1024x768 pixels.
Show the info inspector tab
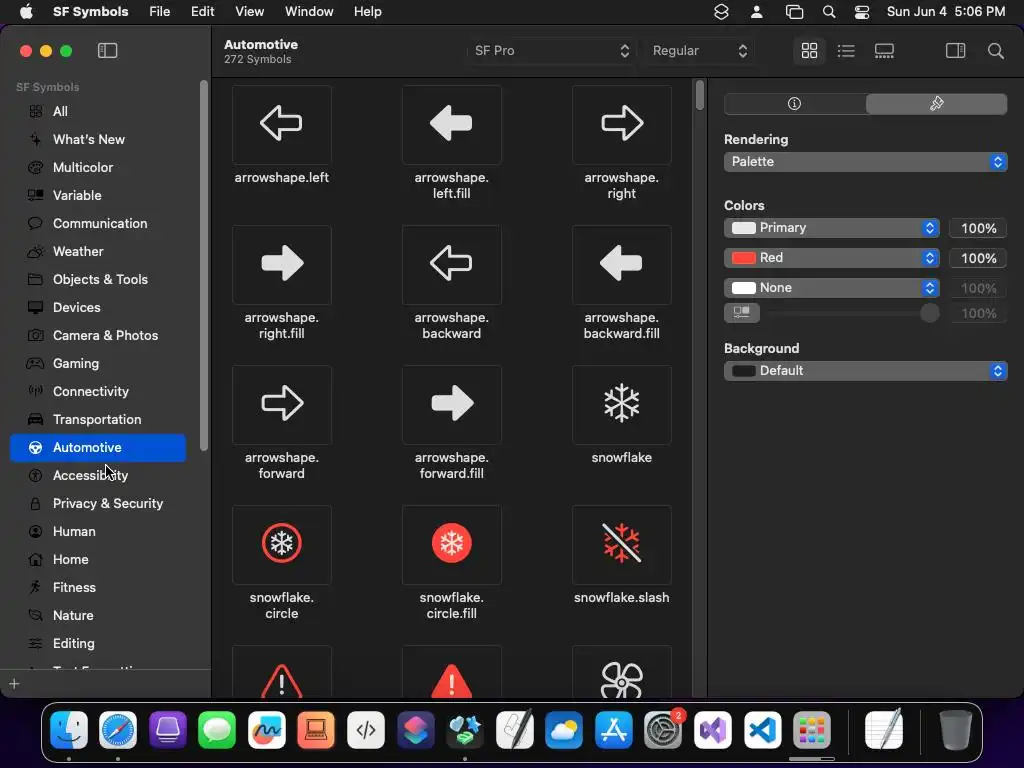[794, 103]
